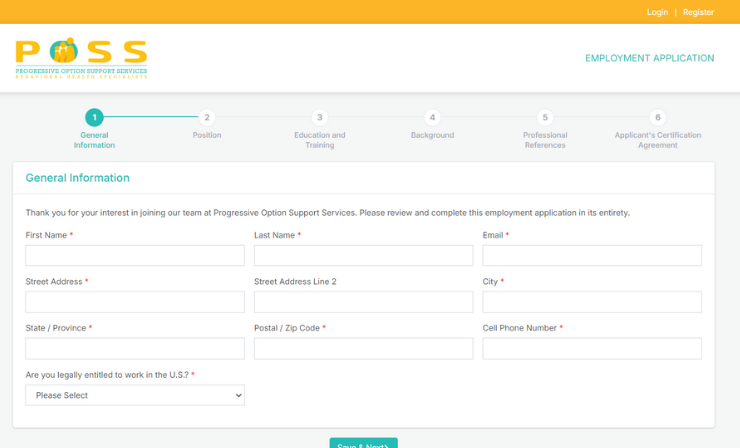Click into the Last Name field
The image size is (740, 448).
(x=363, y=256)
